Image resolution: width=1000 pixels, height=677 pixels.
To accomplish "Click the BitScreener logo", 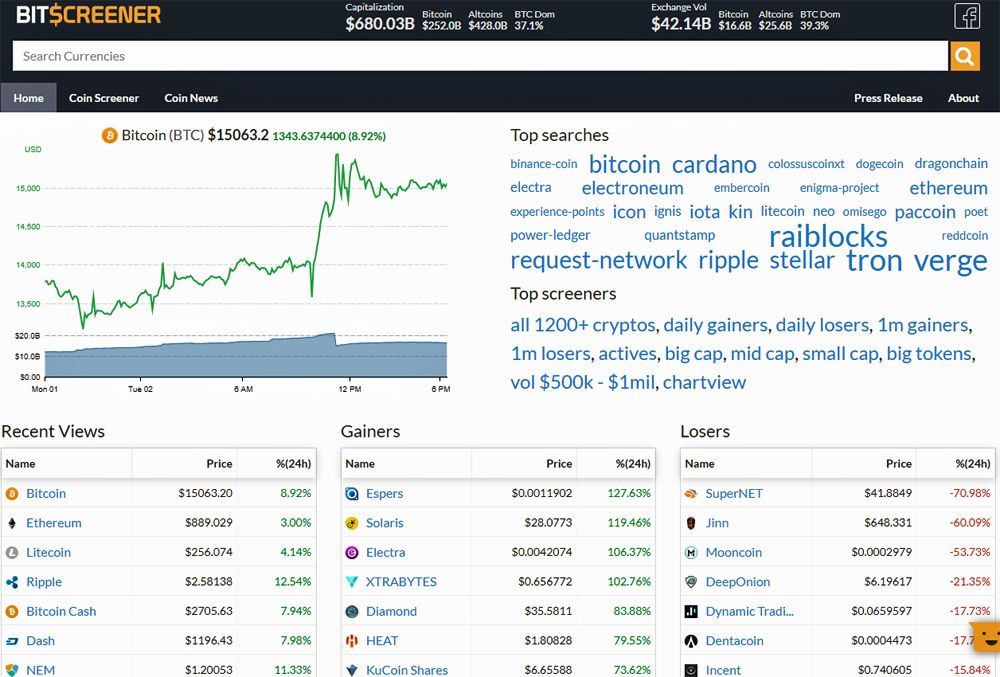I will coord(89,15).
